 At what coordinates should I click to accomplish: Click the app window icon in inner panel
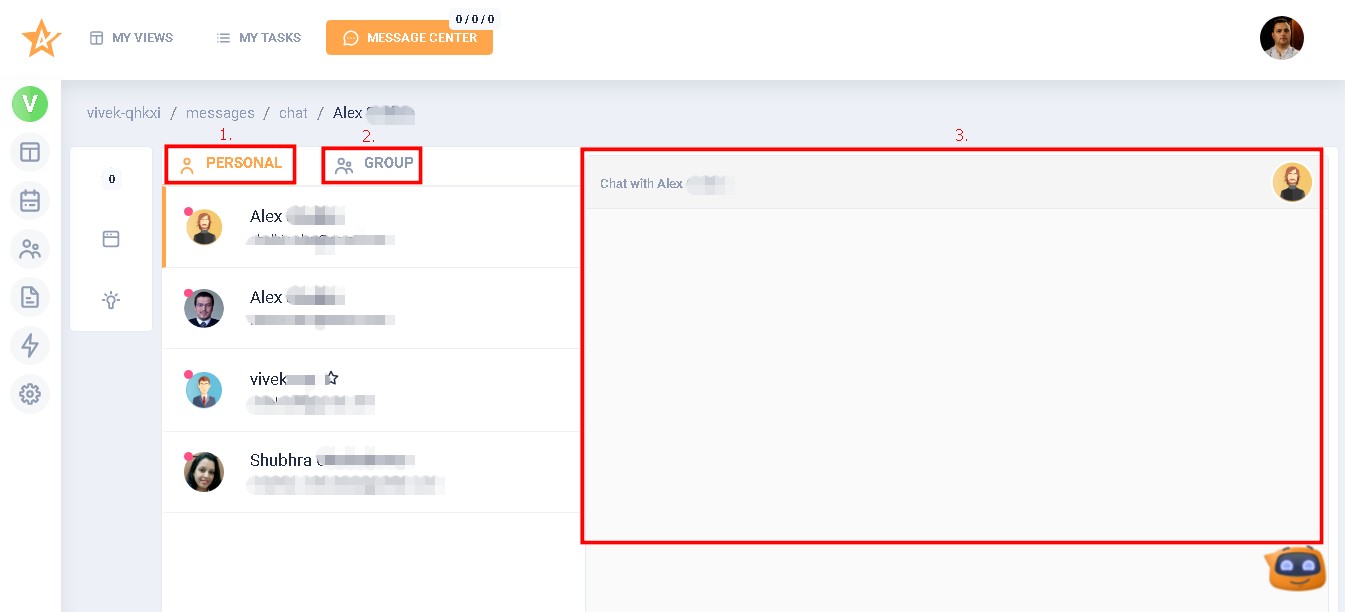coord(111,238)
